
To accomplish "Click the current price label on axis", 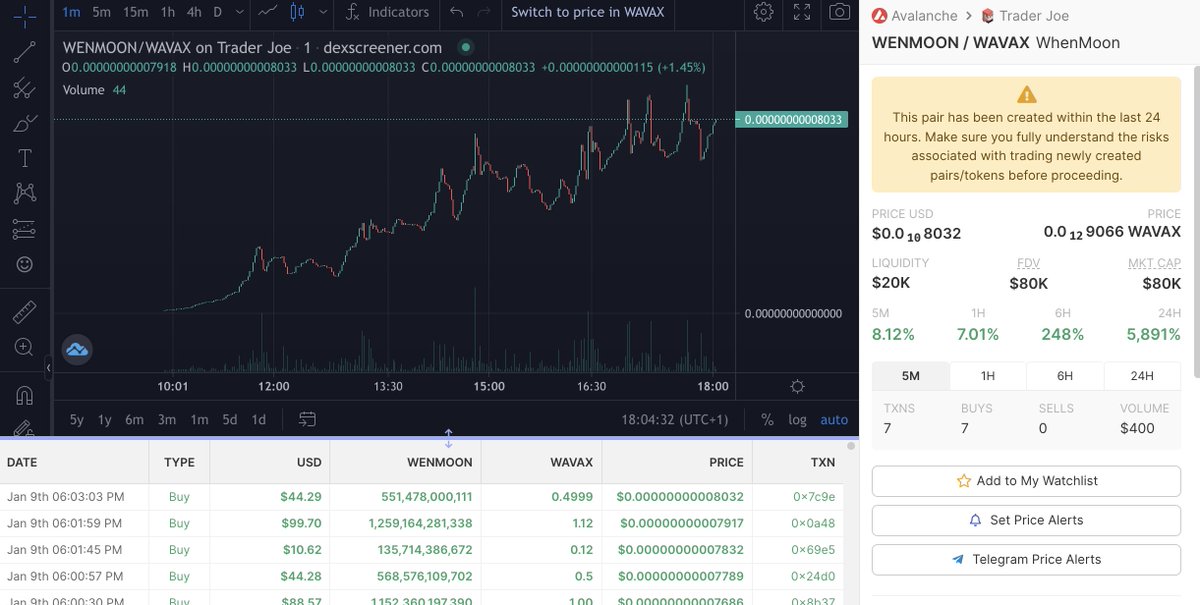I will 790,119.
